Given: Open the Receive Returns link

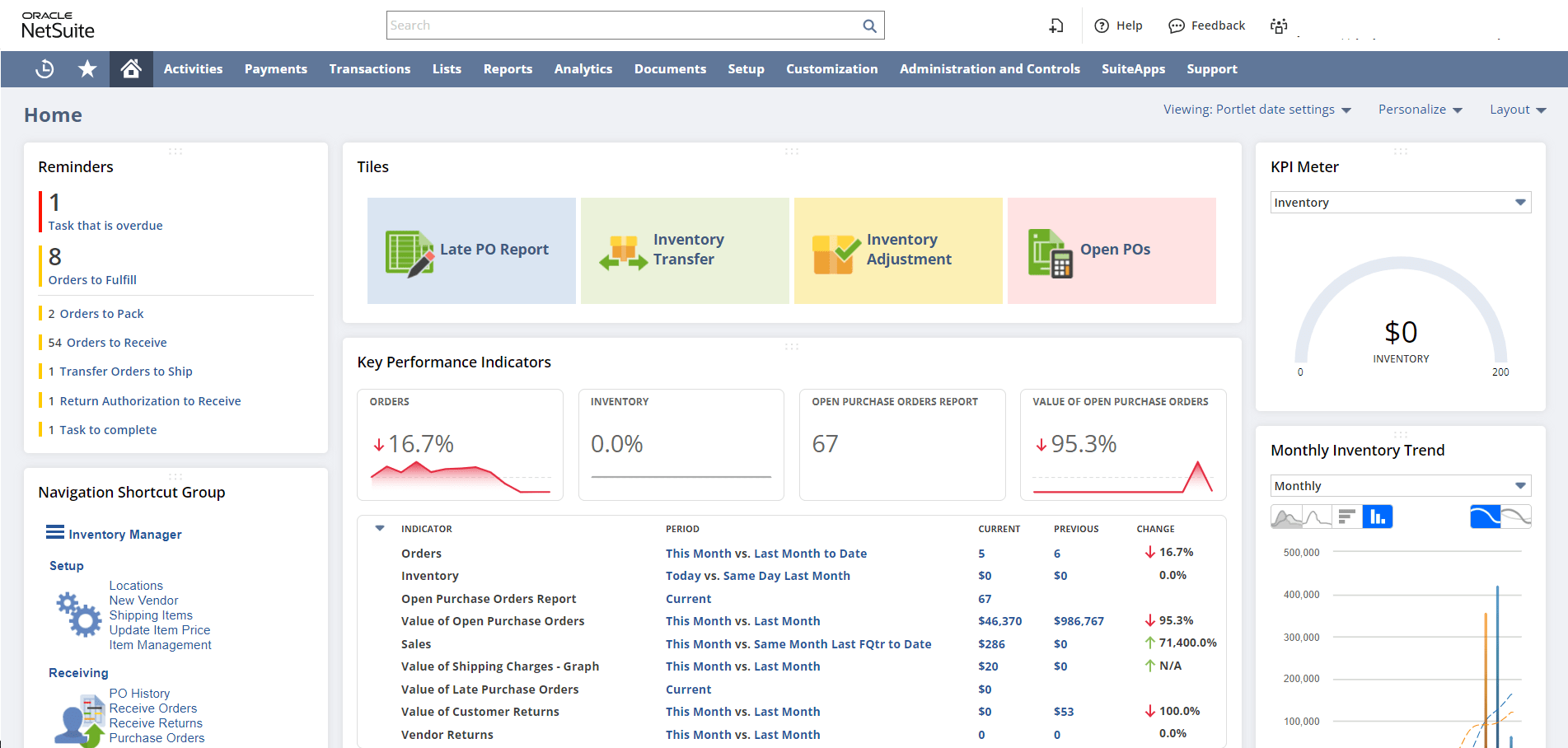Looking at the screenshot, I should (156, 723).
